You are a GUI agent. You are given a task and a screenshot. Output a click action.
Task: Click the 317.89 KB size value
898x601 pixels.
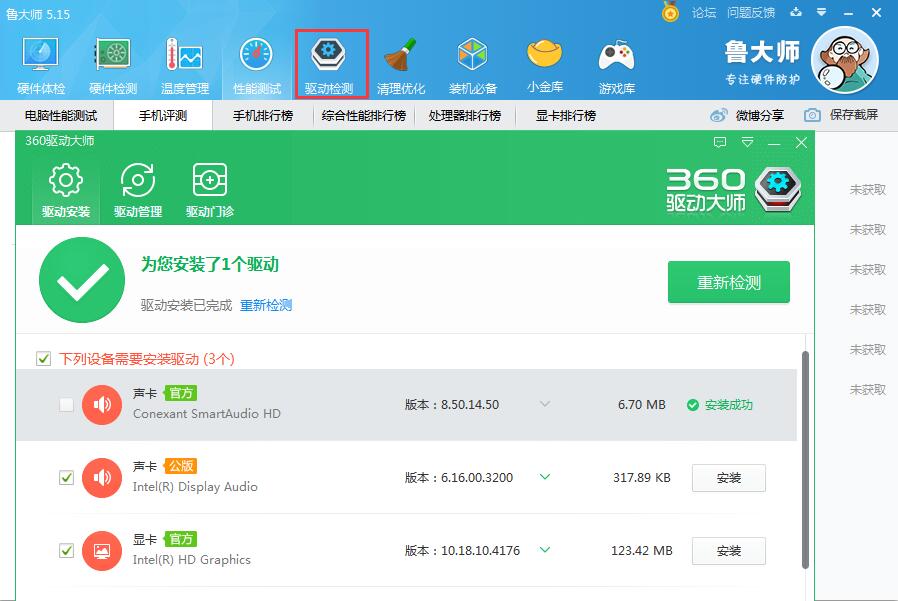641,477
